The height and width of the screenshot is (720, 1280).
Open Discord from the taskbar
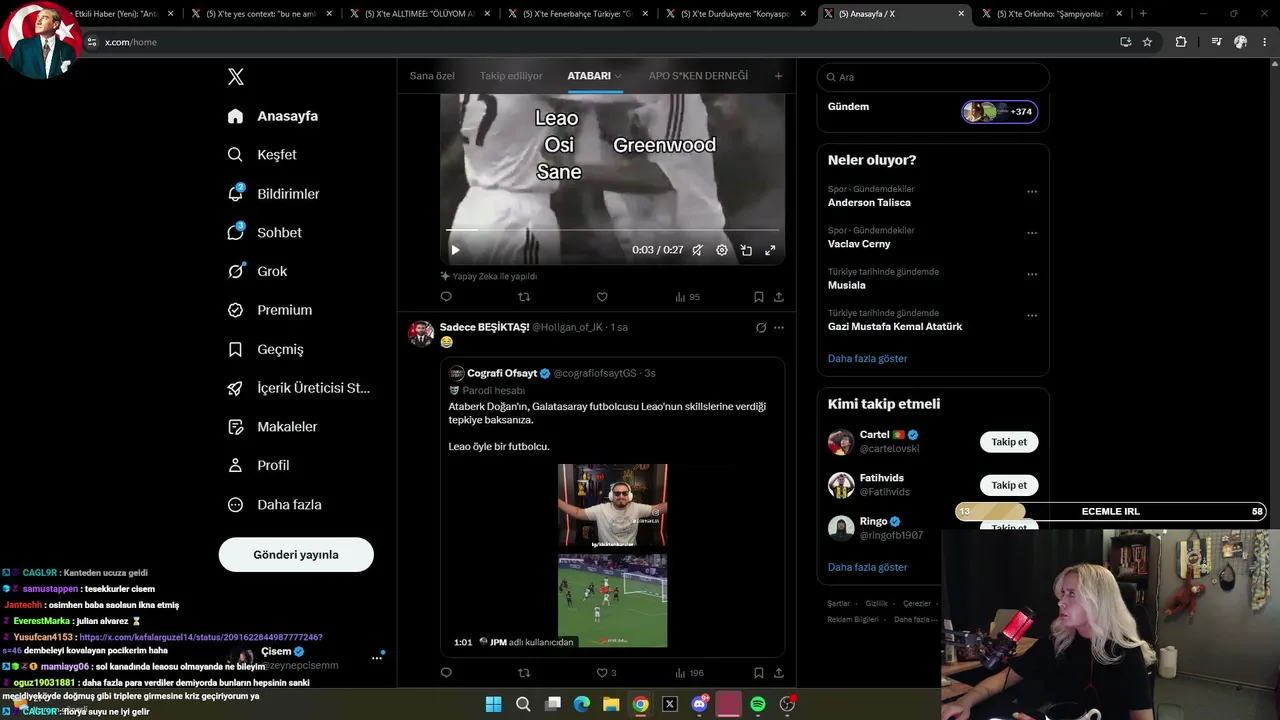coord(700,704)
